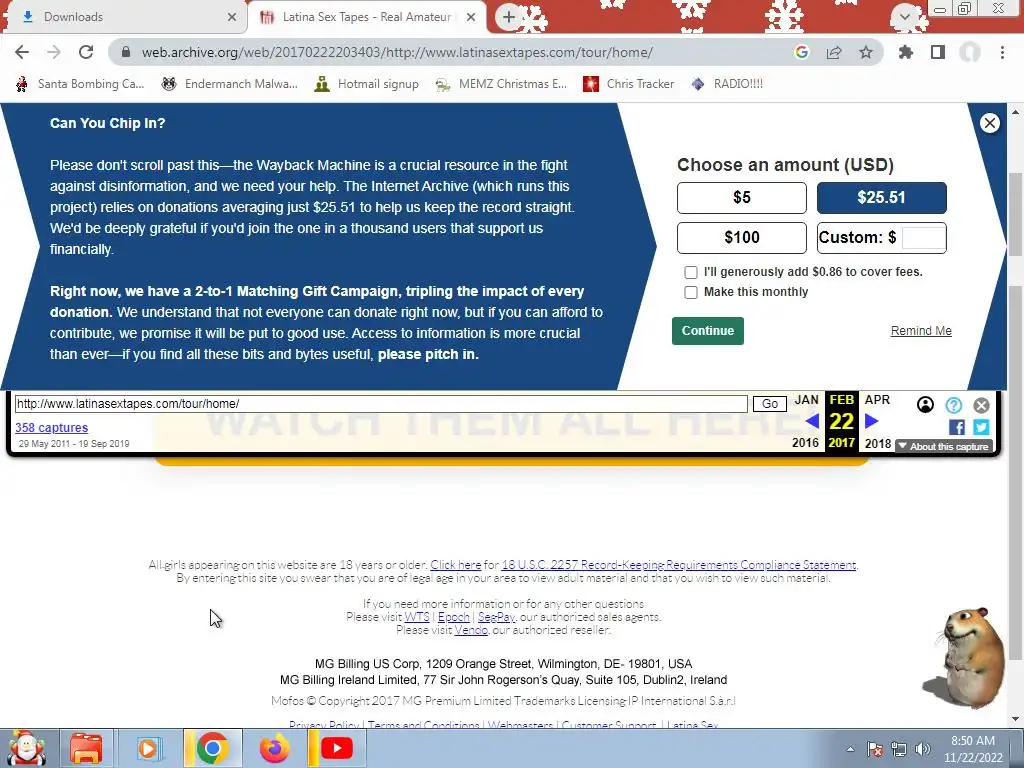The width and height of the screenshot is (1024, 768).
Task: Toggle the browser side panel icon
Action: pyautogui.click(x=938, y=52)
